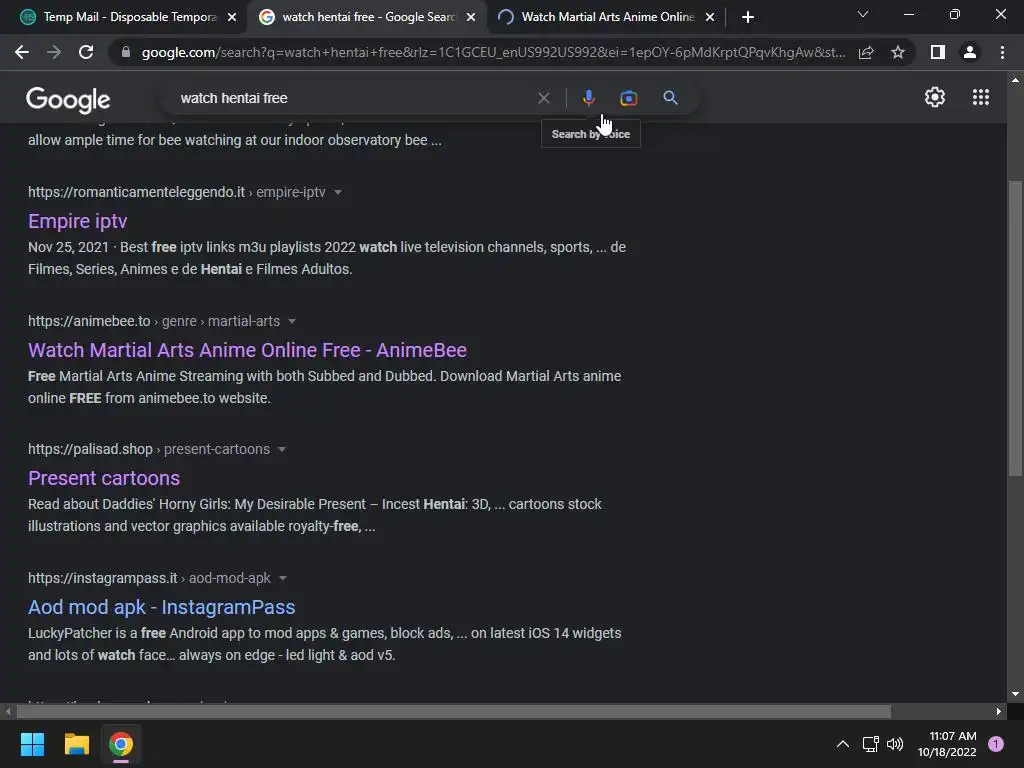Go back to the previous page
The image size is (1024, 768).
(x=22, y=52)
